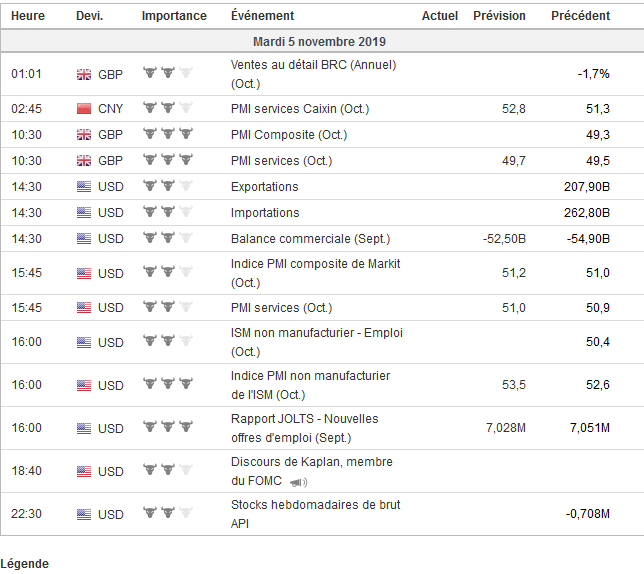Image resolution: width=644 pixels, height=574 pixels.
Task: Click the speaker icon next to Discours de Kaplan
Action: (x=299, y=481)
